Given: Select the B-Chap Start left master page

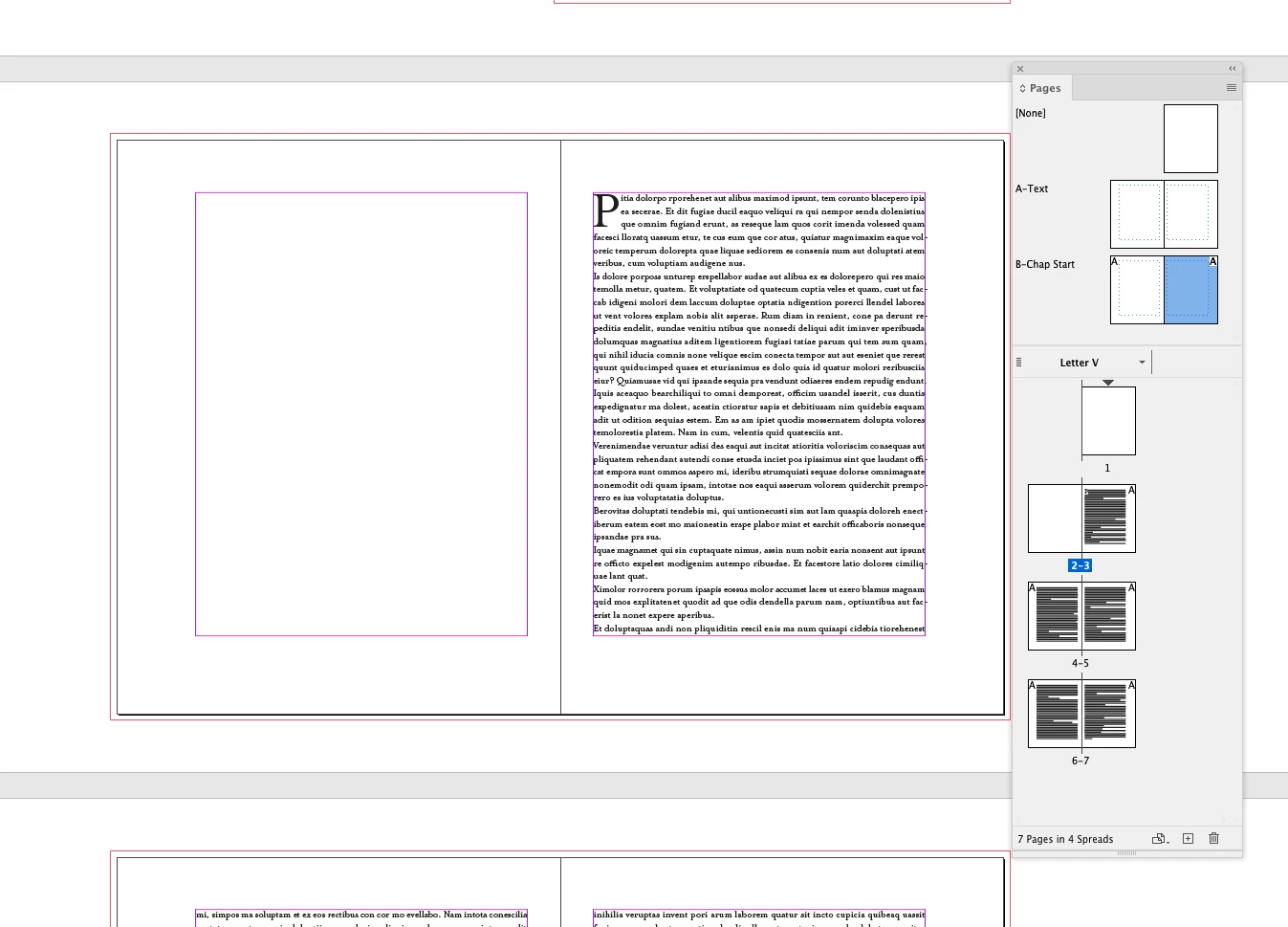Looking at the screenshot, I should click(x=1137, y=290).
